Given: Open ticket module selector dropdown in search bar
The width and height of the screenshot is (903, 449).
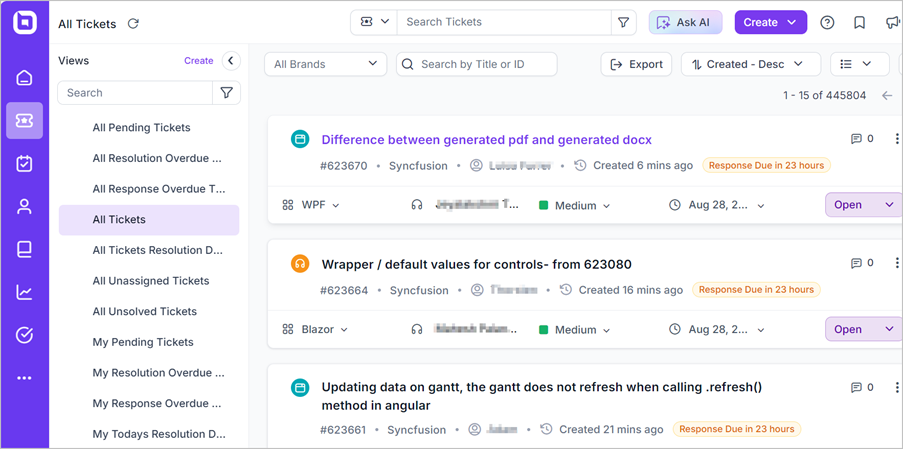Looking at the screenshot, I should (x=374, y=22).
